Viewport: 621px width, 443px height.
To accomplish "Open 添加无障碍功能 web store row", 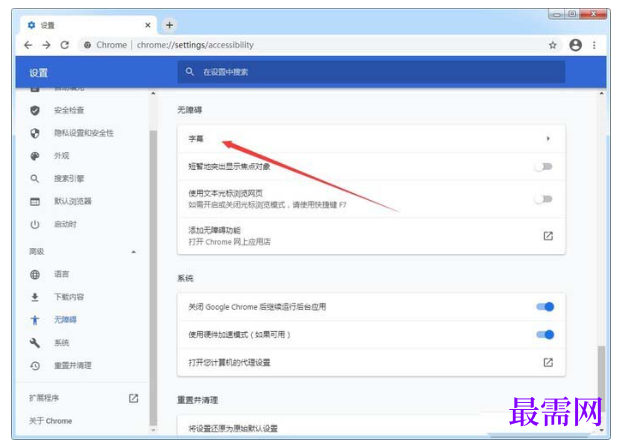I will [x=371, y=236].
